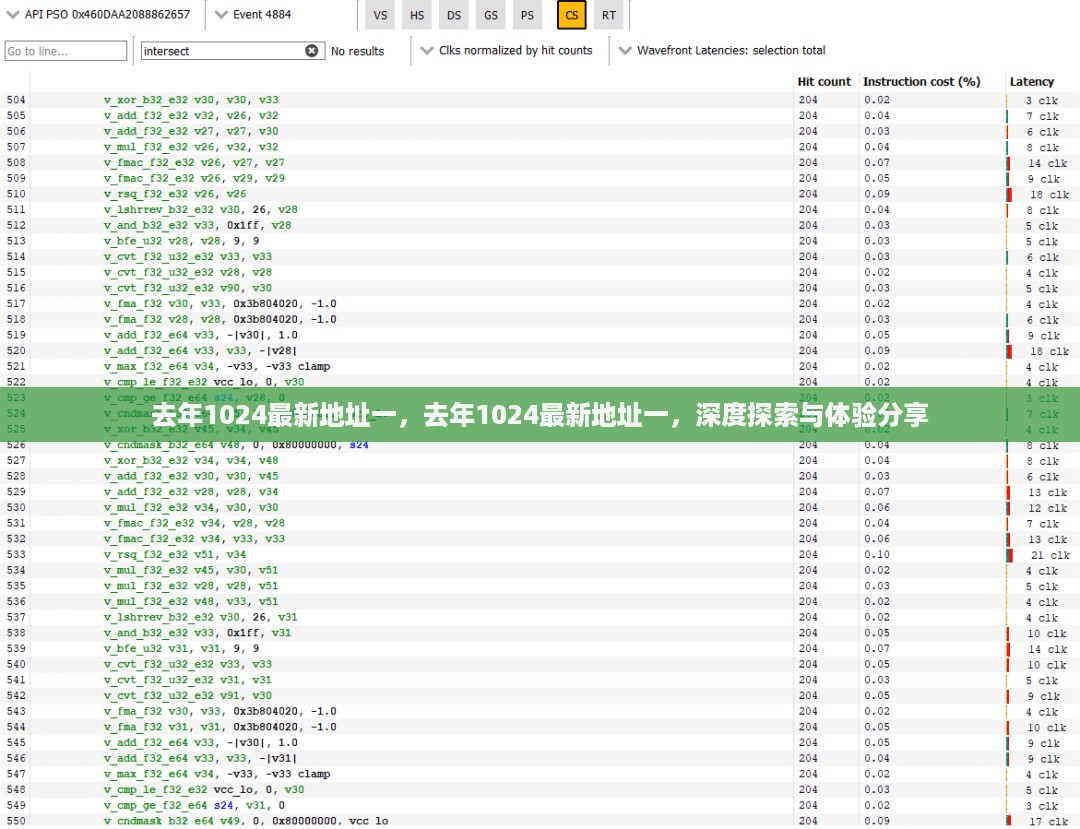
Task: Click the Latency column header
Action: tap(1031, 82)
